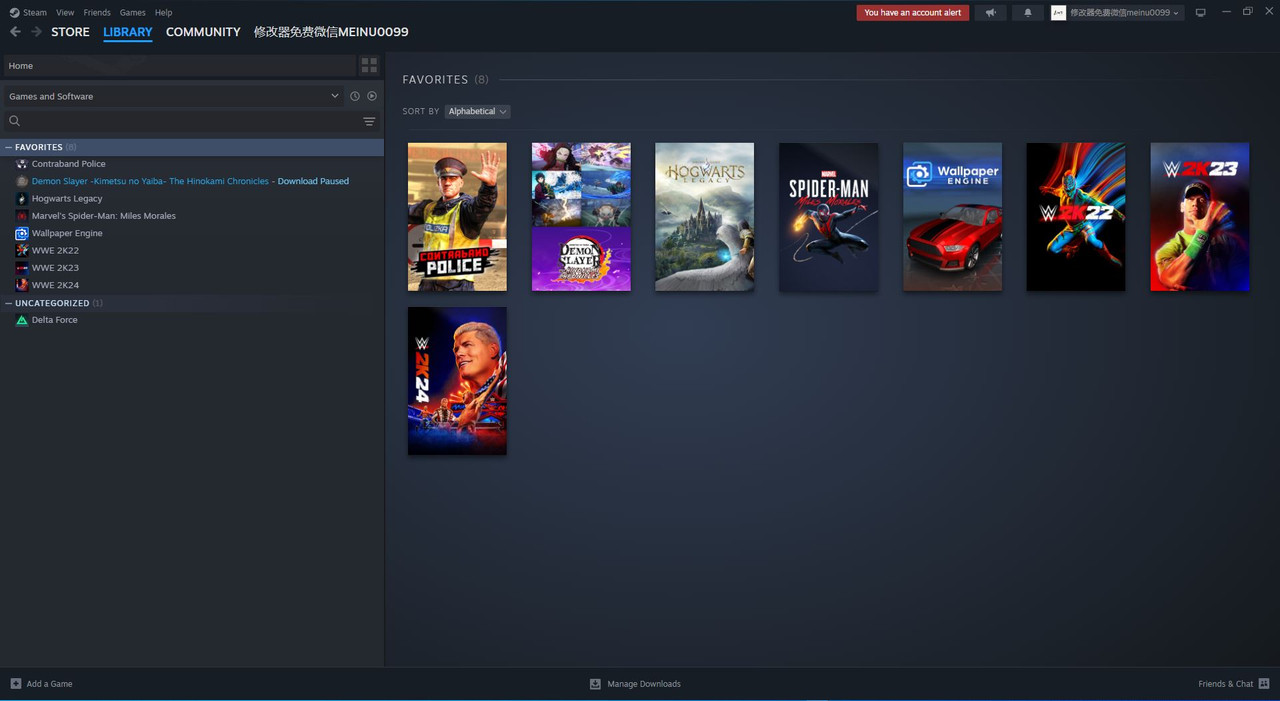Click the back navigation arrow

[x=15, y=32]
